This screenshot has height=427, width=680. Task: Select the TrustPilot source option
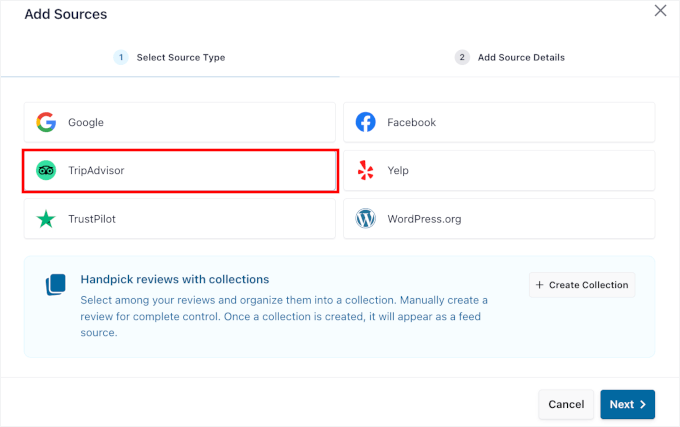point(180,219)
